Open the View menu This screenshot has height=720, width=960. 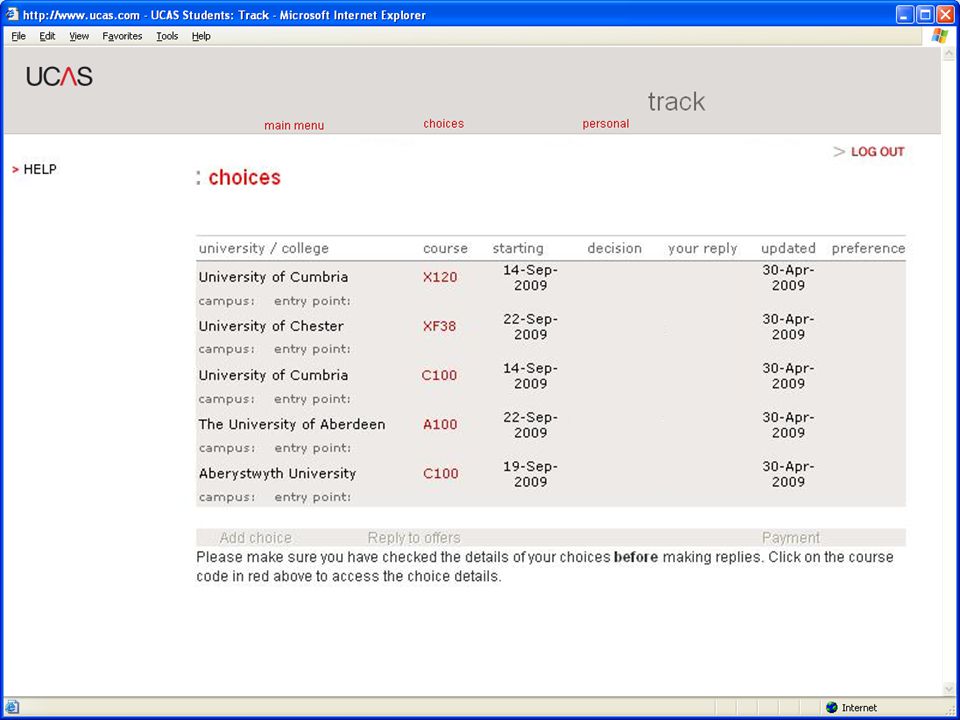[79, 36]
